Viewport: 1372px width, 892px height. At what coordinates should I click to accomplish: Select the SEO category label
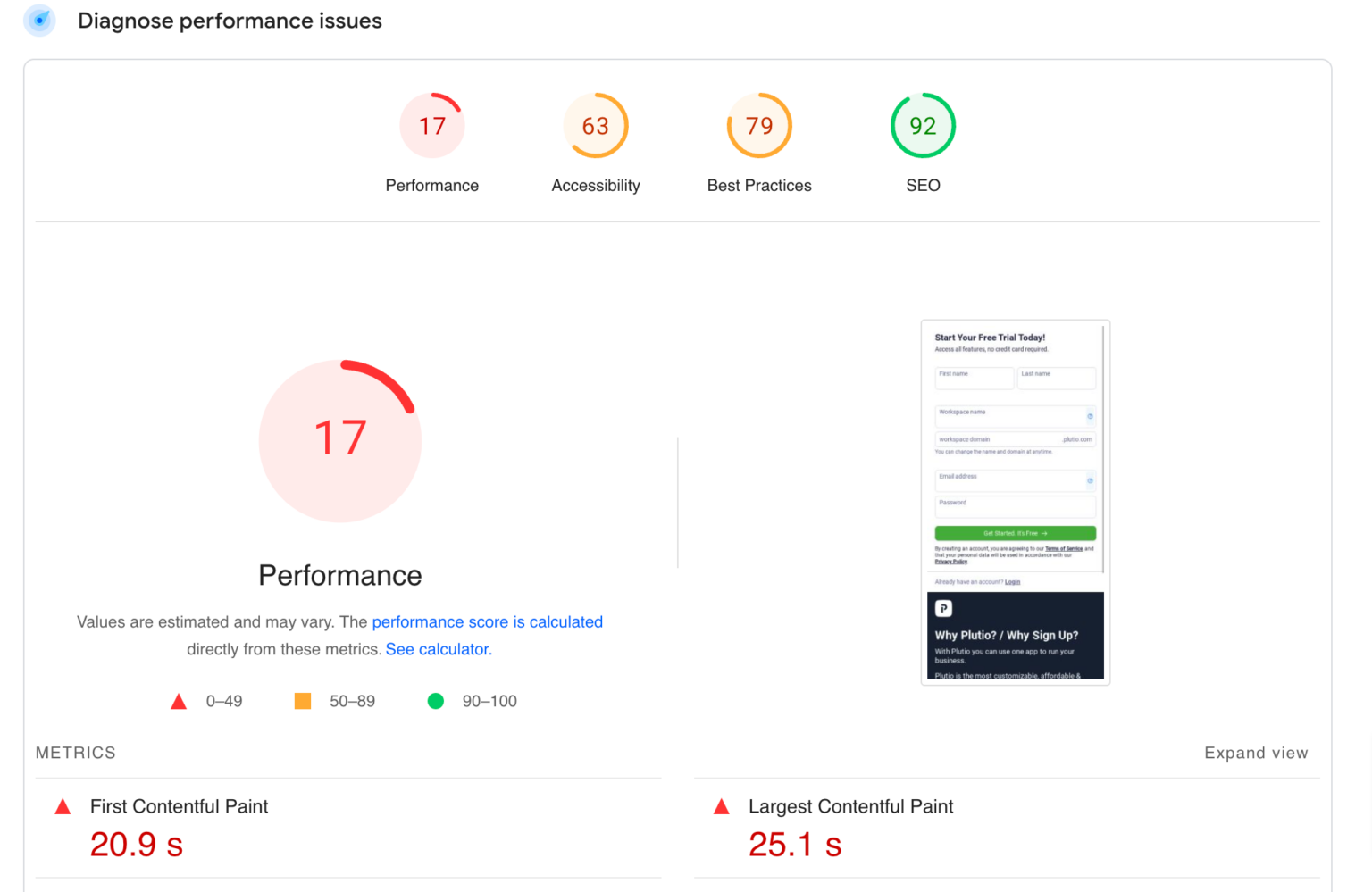coord(923,186)
